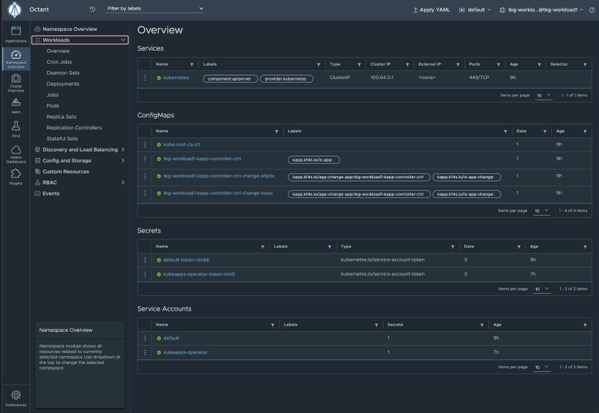This screenshot has width=599, height=413.
Task: Change Secrets items per page dropdown
Action: [542, 289]
